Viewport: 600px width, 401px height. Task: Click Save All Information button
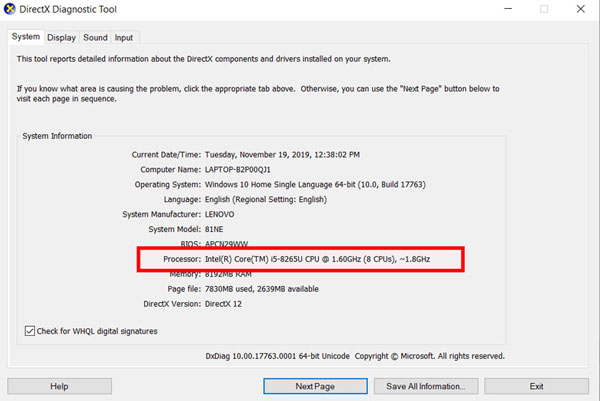tap(426, 386)
